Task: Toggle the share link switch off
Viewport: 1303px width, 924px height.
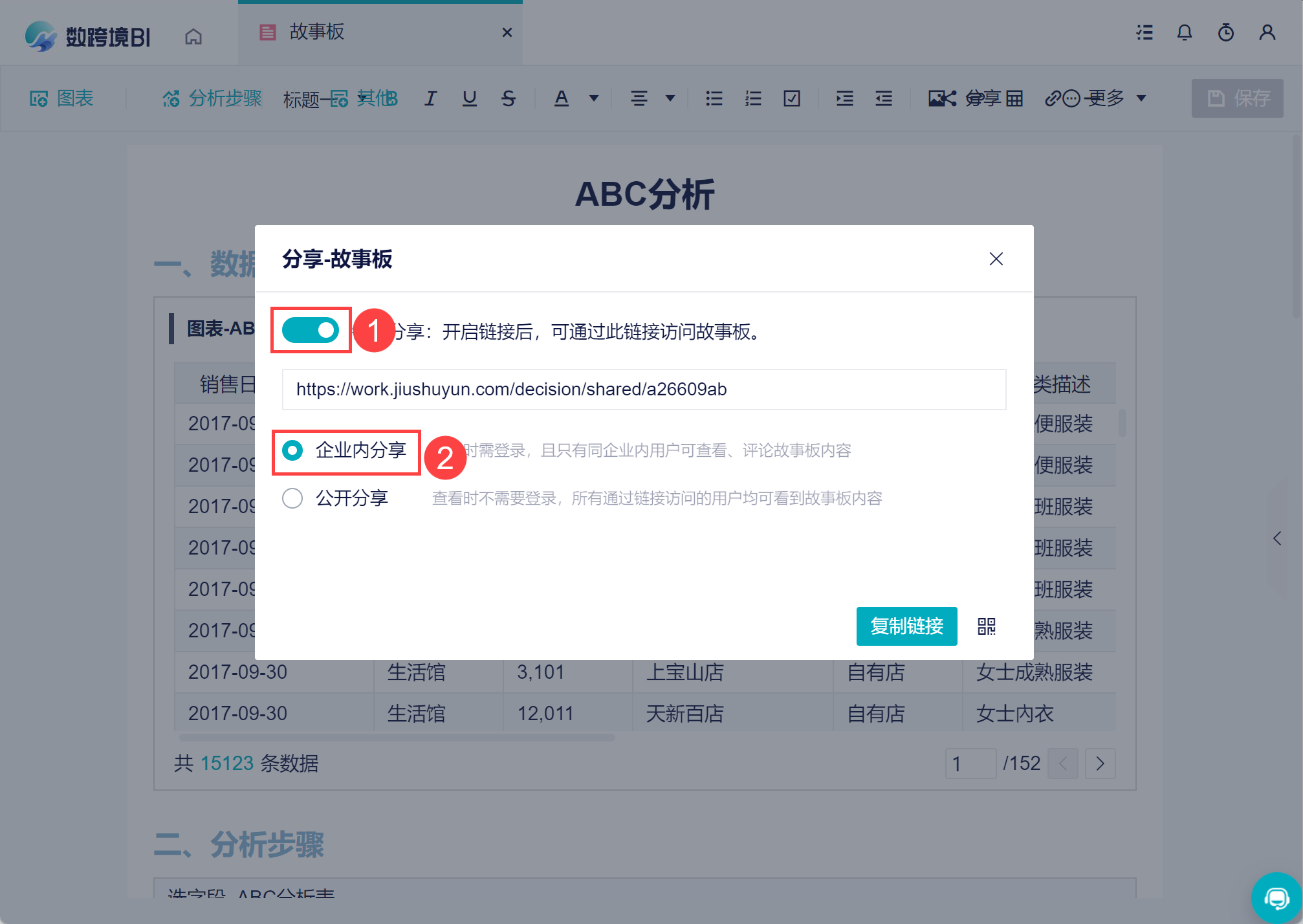Action: pyautogui.click(x=311, y=330)
